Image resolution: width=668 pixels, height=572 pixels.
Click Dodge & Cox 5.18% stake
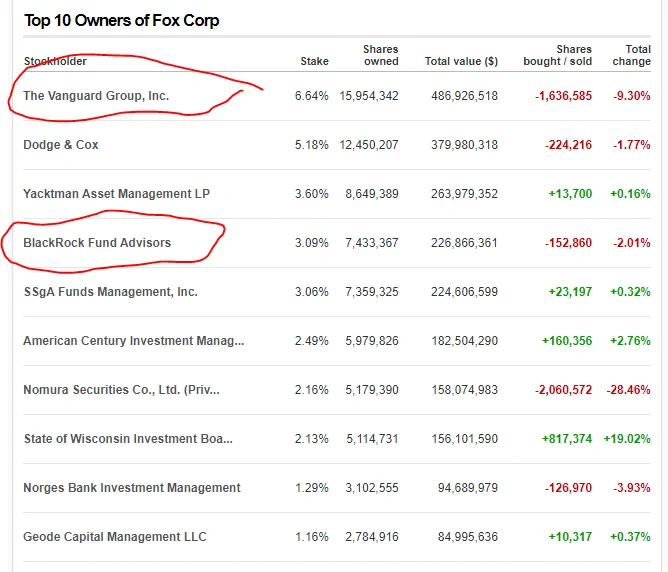tap(311, 145)
